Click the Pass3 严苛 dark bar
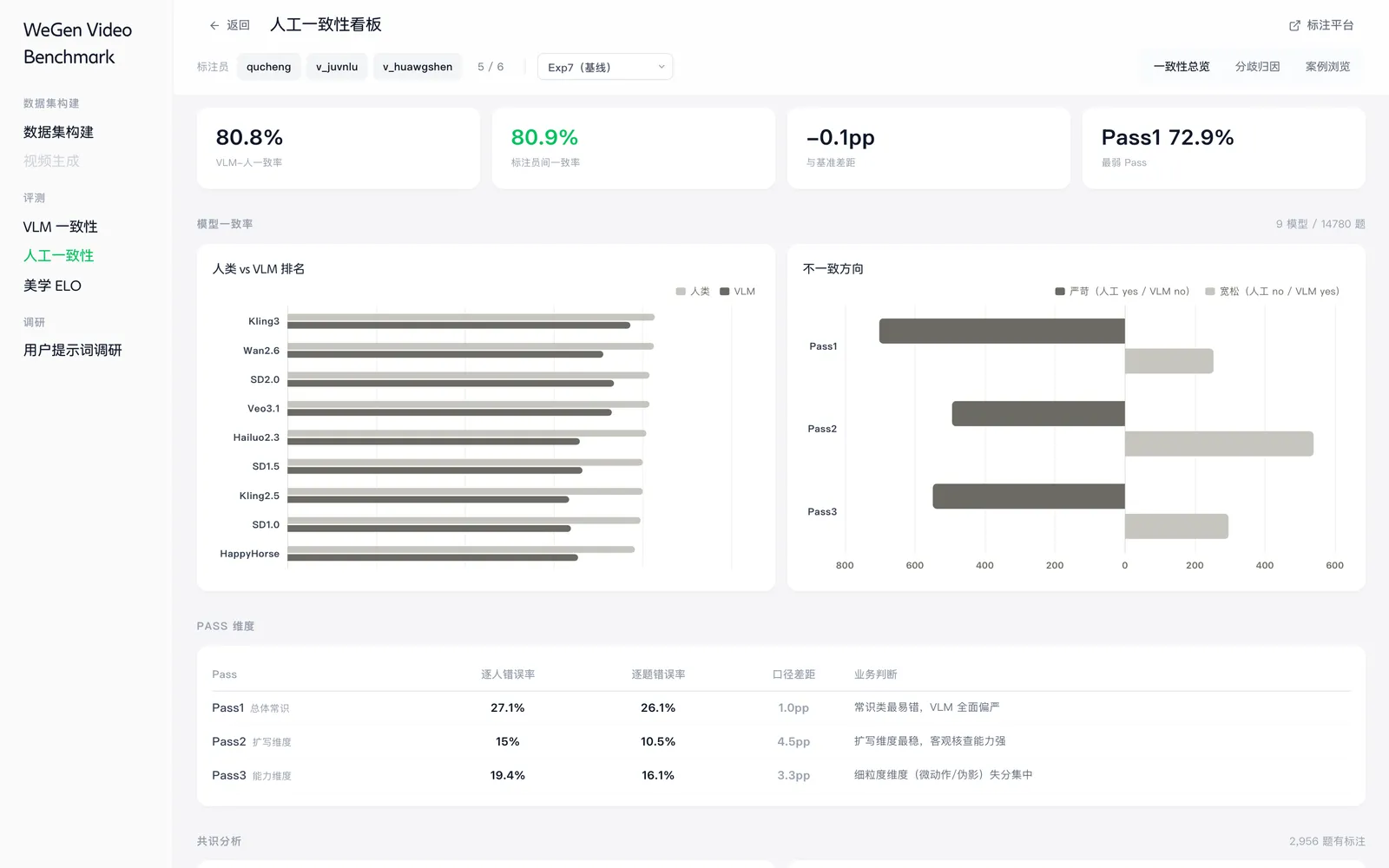This screenshot has width=1389, height=868. coord(1029,496)
